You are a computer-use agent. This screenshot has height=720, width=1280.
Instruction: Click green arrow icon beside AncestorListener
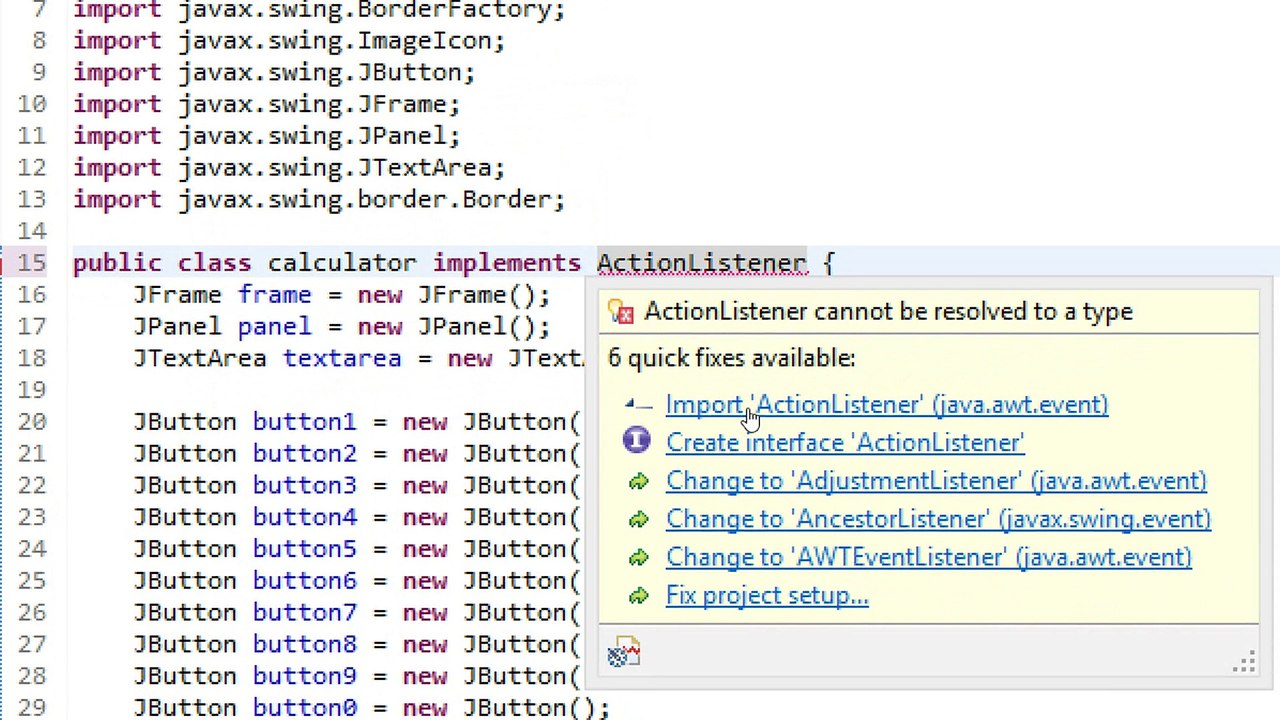coord(638,520)
